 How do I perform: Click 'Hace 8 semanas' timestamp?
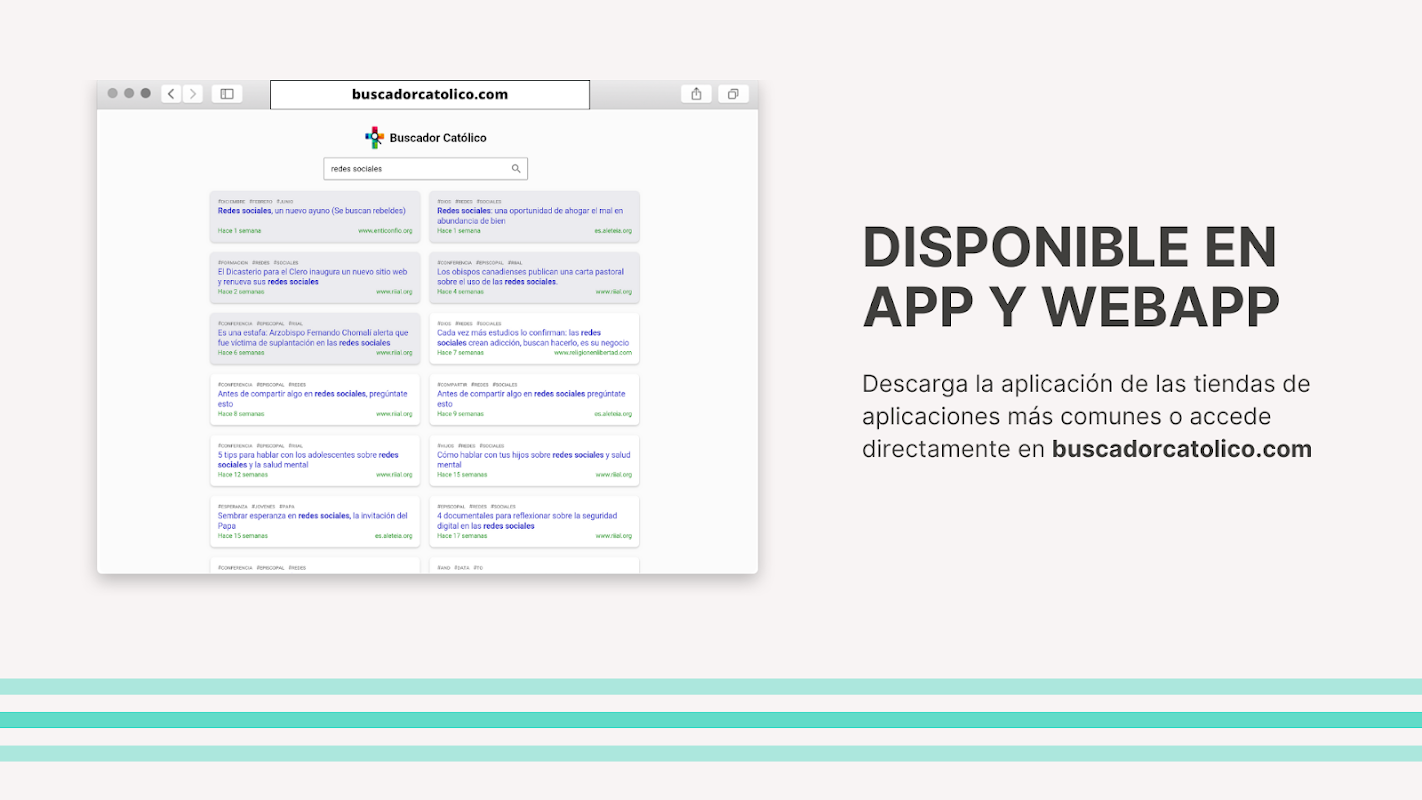pos(241,413)
